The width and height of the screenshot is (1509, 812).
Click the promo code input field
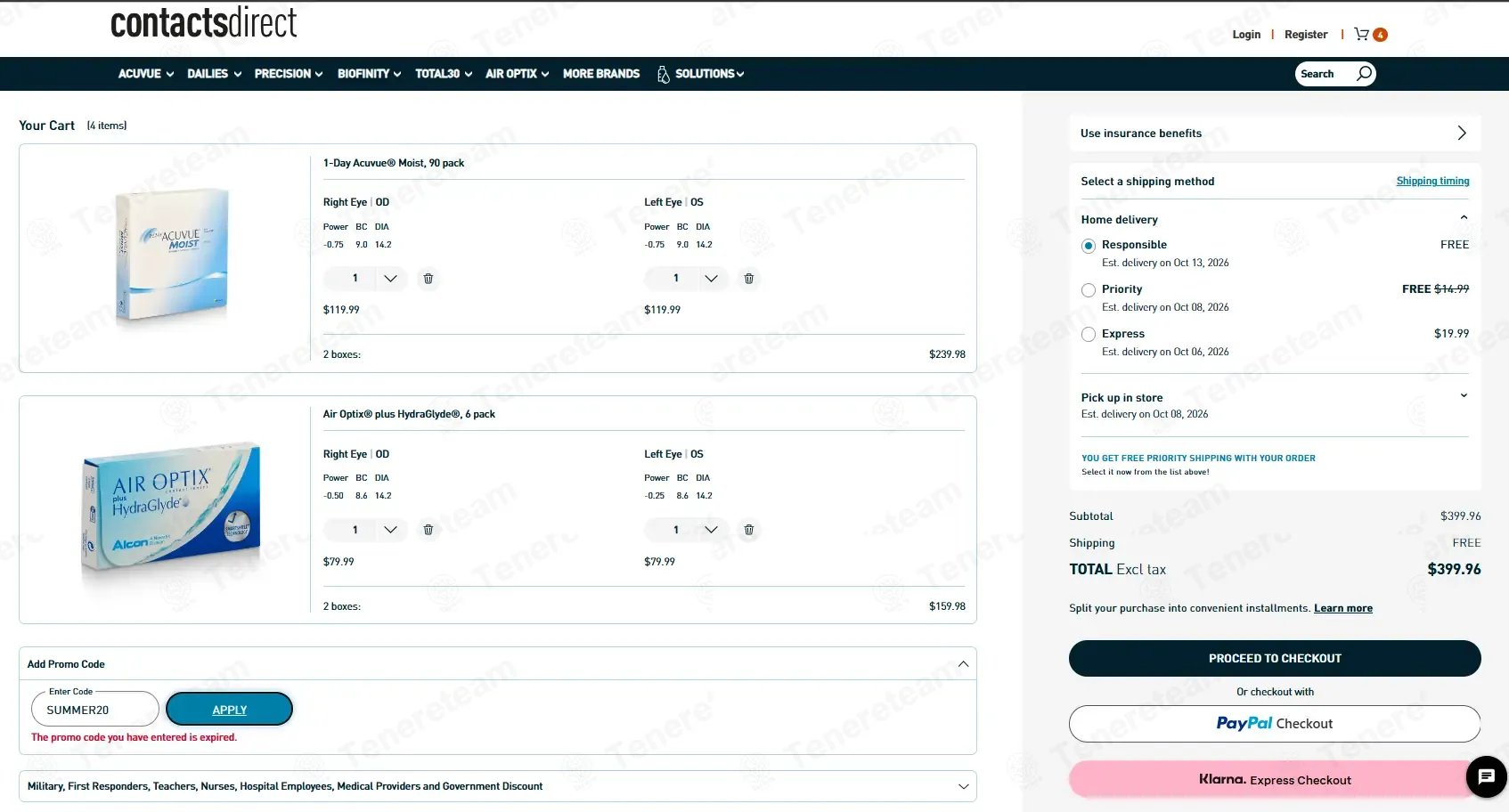click(x=95, y=710)
